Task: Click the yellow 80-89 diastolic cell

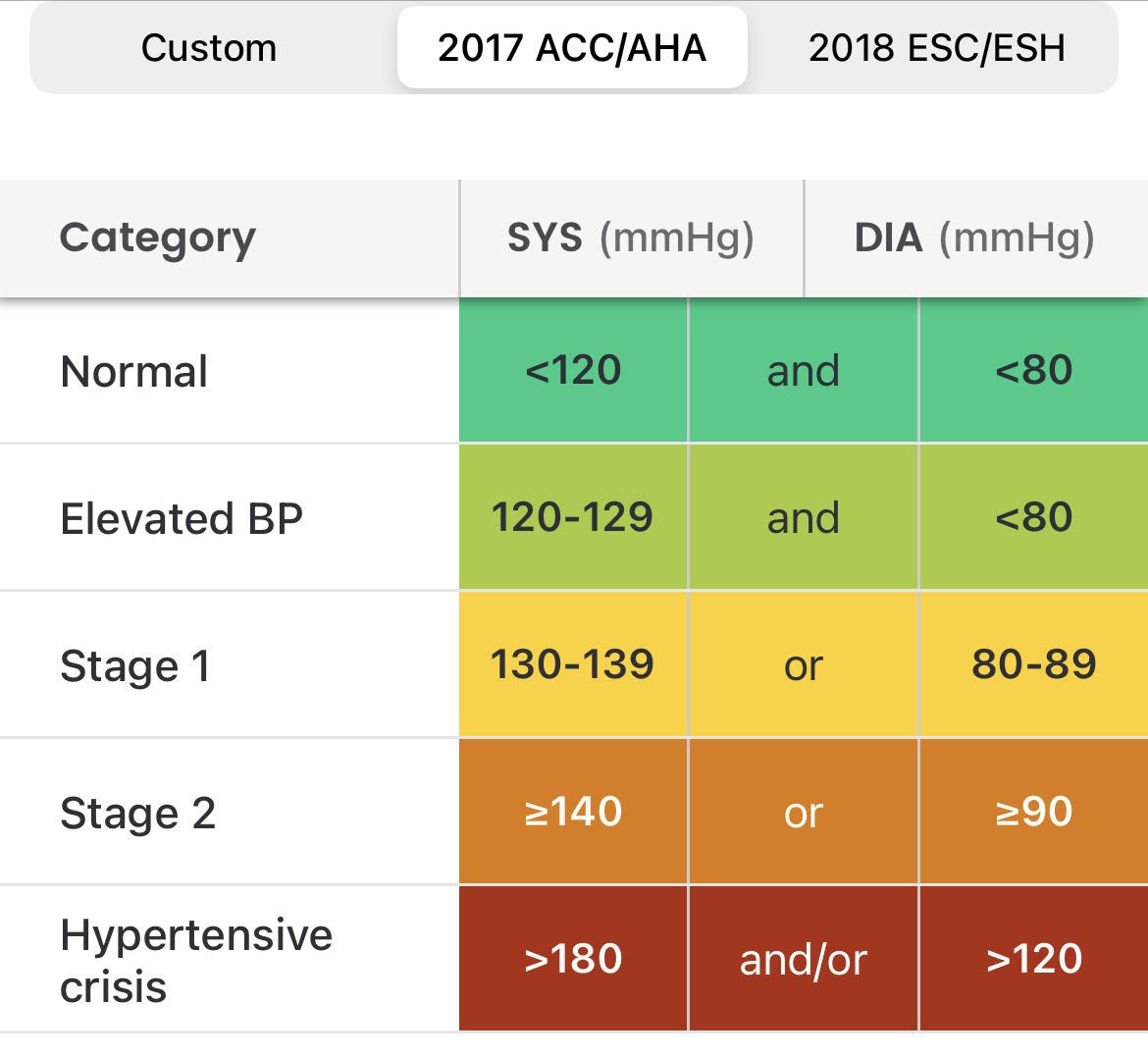Action: coord(1033,664)
